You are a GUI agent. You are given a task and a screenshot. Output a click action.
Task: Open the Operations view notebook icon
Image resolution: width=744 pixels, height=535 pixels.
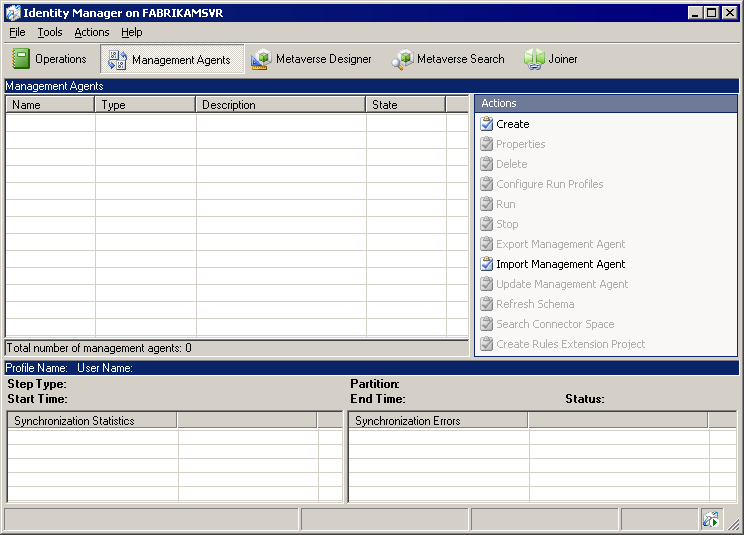(20, 59)
